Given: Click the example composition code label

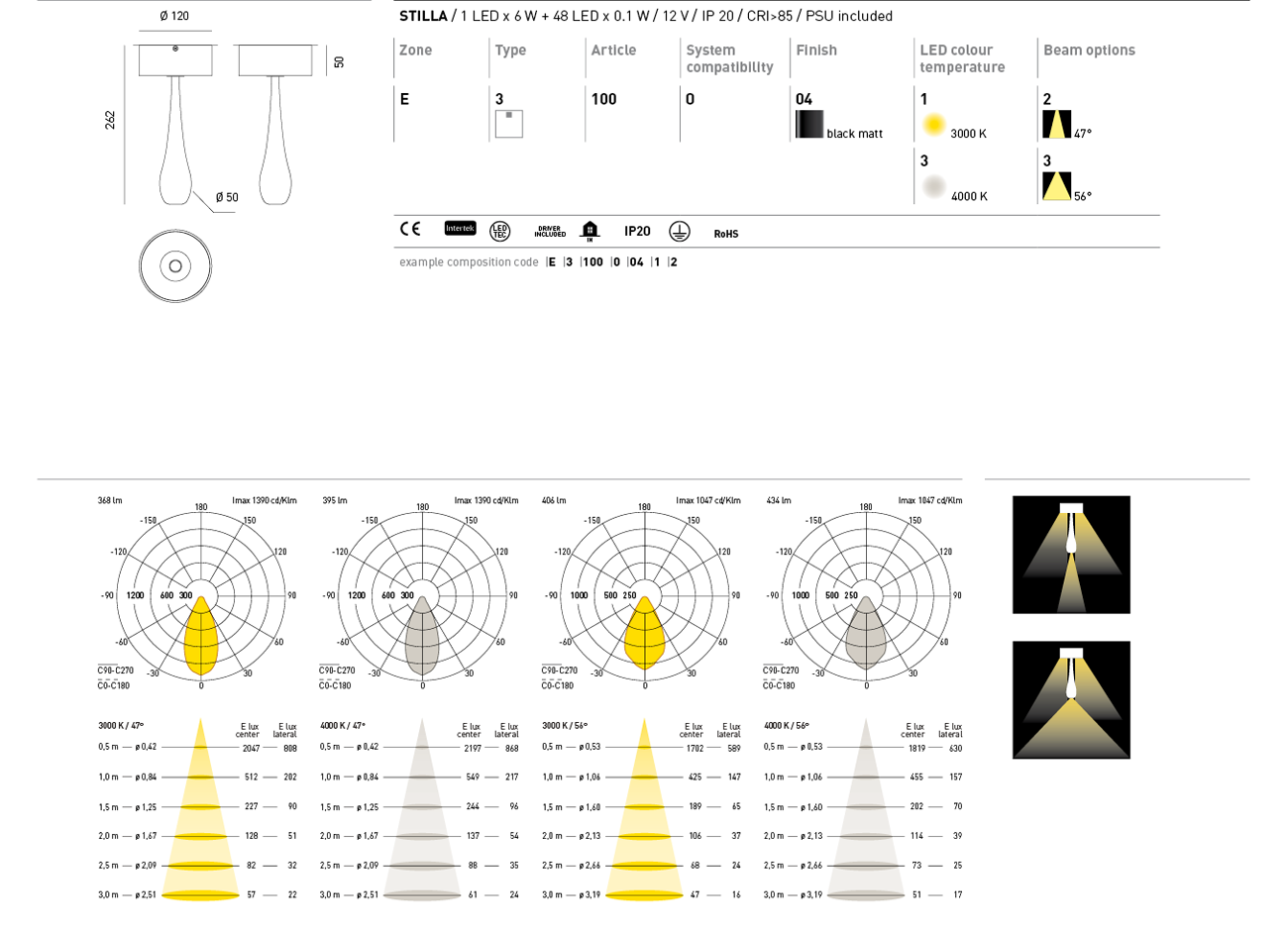Looking at the screenshot, I should click(x=469, y=262).
